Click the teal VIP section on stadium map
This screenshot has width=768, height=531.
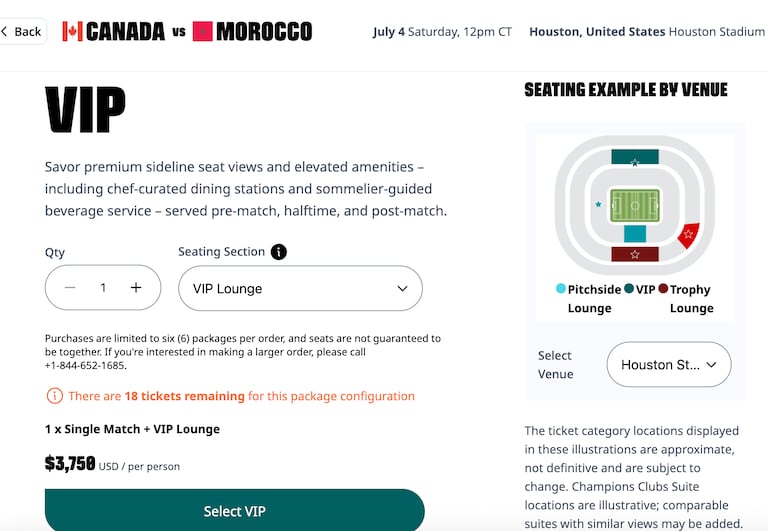(x=635, y=157)
